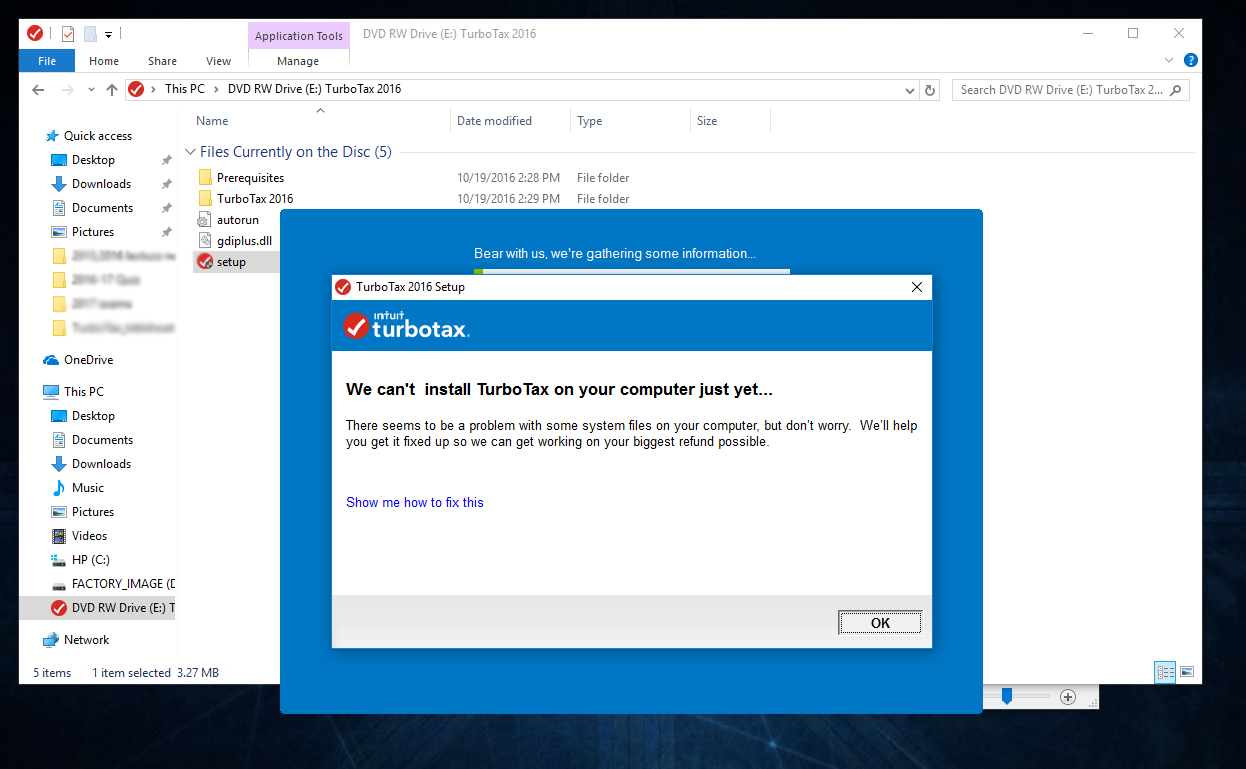This screenshot has width=1246, height=769.
Task: Select the TurboTax 2016 folder
Action: (x=255, y=199)
